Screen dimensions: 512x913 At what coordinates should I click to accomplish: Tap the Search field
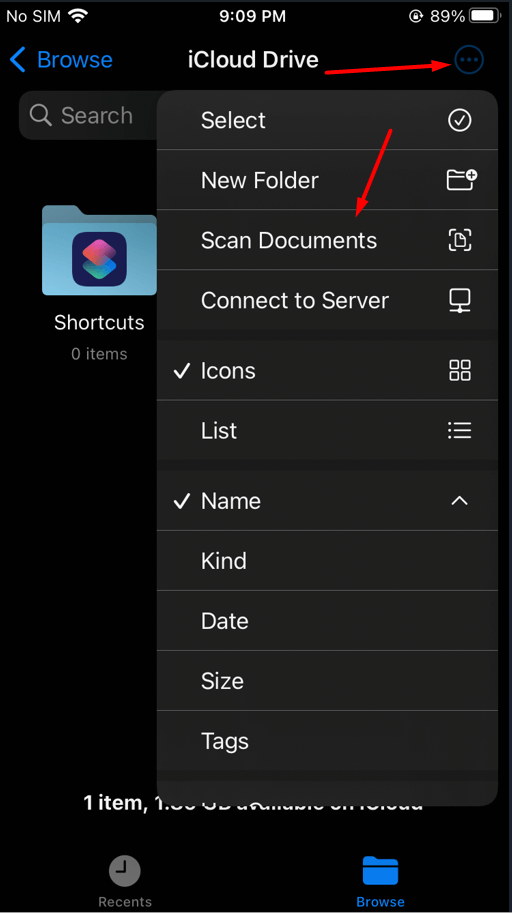tap(89, 115)
